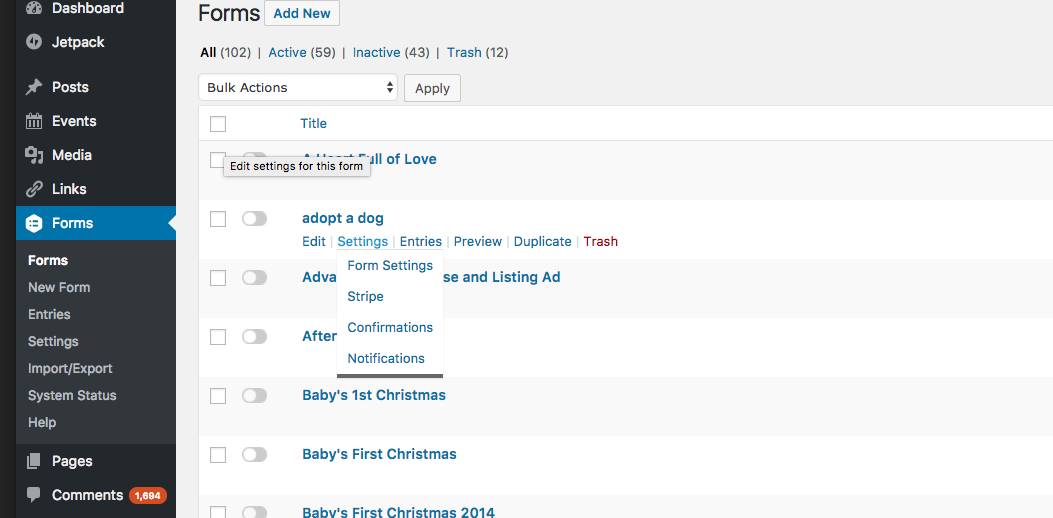Image resolution: width=1053 pixels, height=518 pixels.
Task: Click the Dashboard icon in sidebar
Action: (34, 8)
